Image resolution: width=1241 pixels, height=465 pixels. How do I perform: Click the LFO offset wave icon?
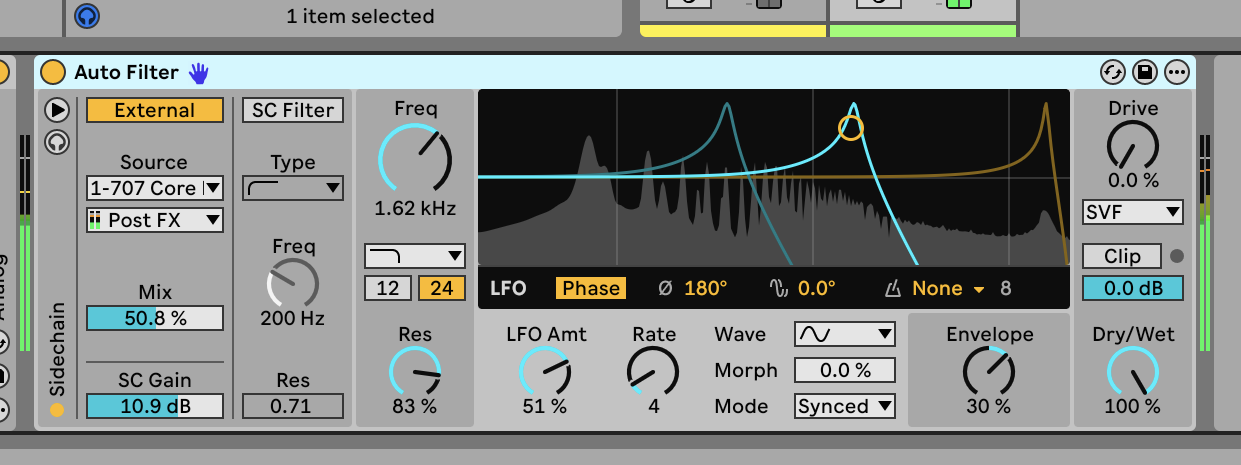779,288
